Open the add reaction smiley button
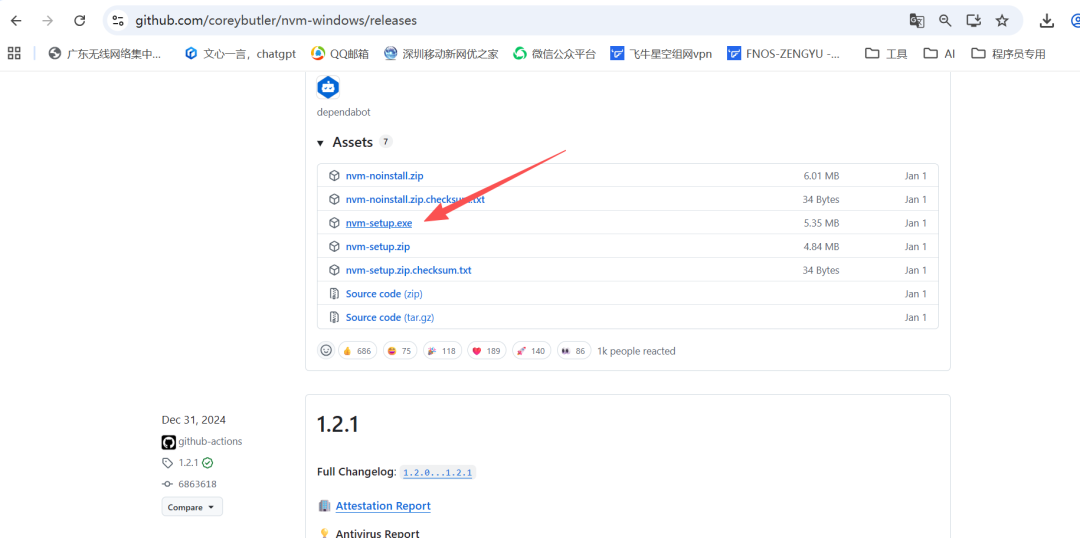Image resolution: width=1080 pixels, height=538 pixels. (x=326, y=351)
